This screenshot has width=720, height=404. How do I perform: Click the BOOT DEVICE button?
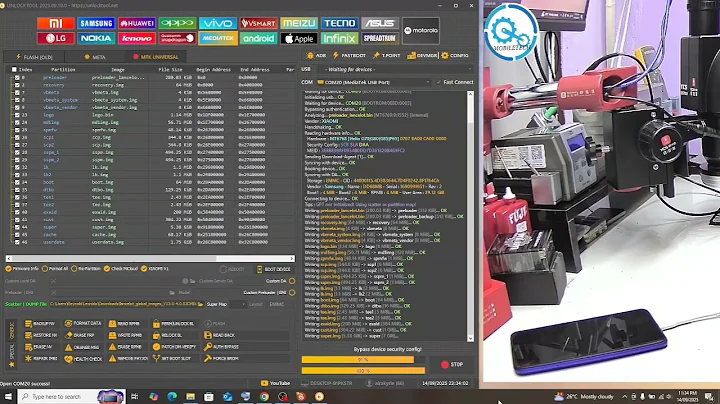click(x=274, y=269)
